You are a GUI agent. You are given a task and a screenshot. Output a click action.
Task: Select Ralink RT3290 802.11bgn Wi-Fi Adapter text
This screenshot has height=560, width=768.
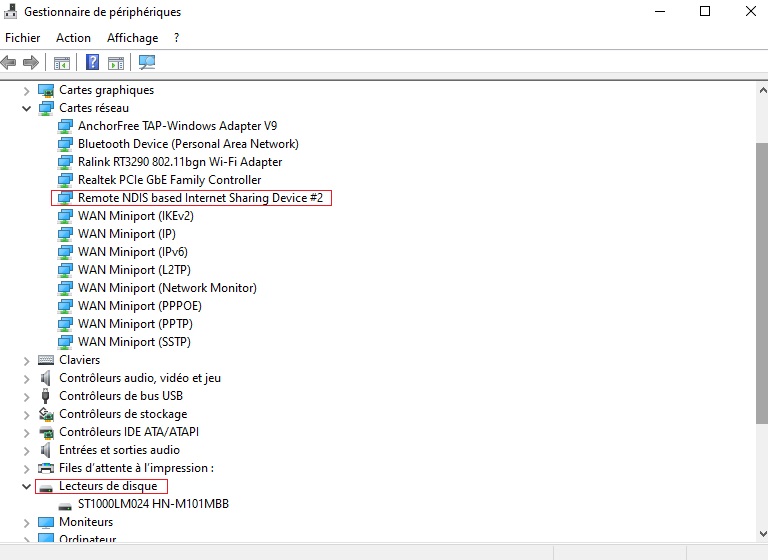pos(180,162)
